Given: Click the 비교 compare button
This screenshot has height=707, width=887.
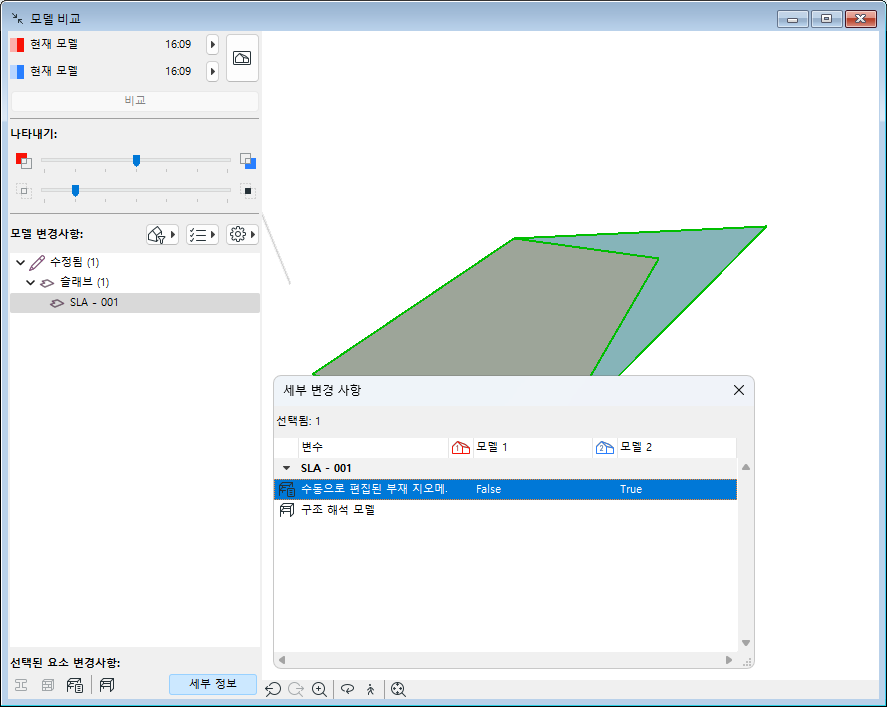Looking at the screenshot, I should pos(135,101).
